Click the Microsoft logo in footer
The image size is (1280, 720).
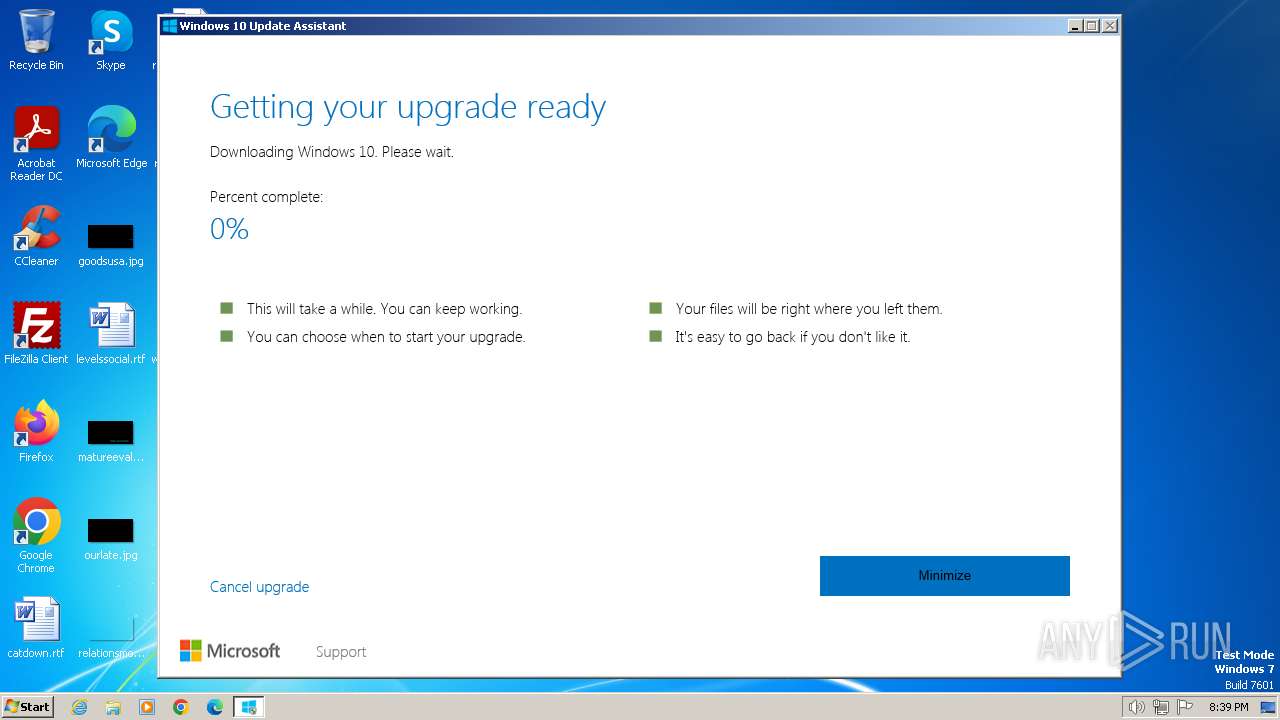(x=230, y=651)
